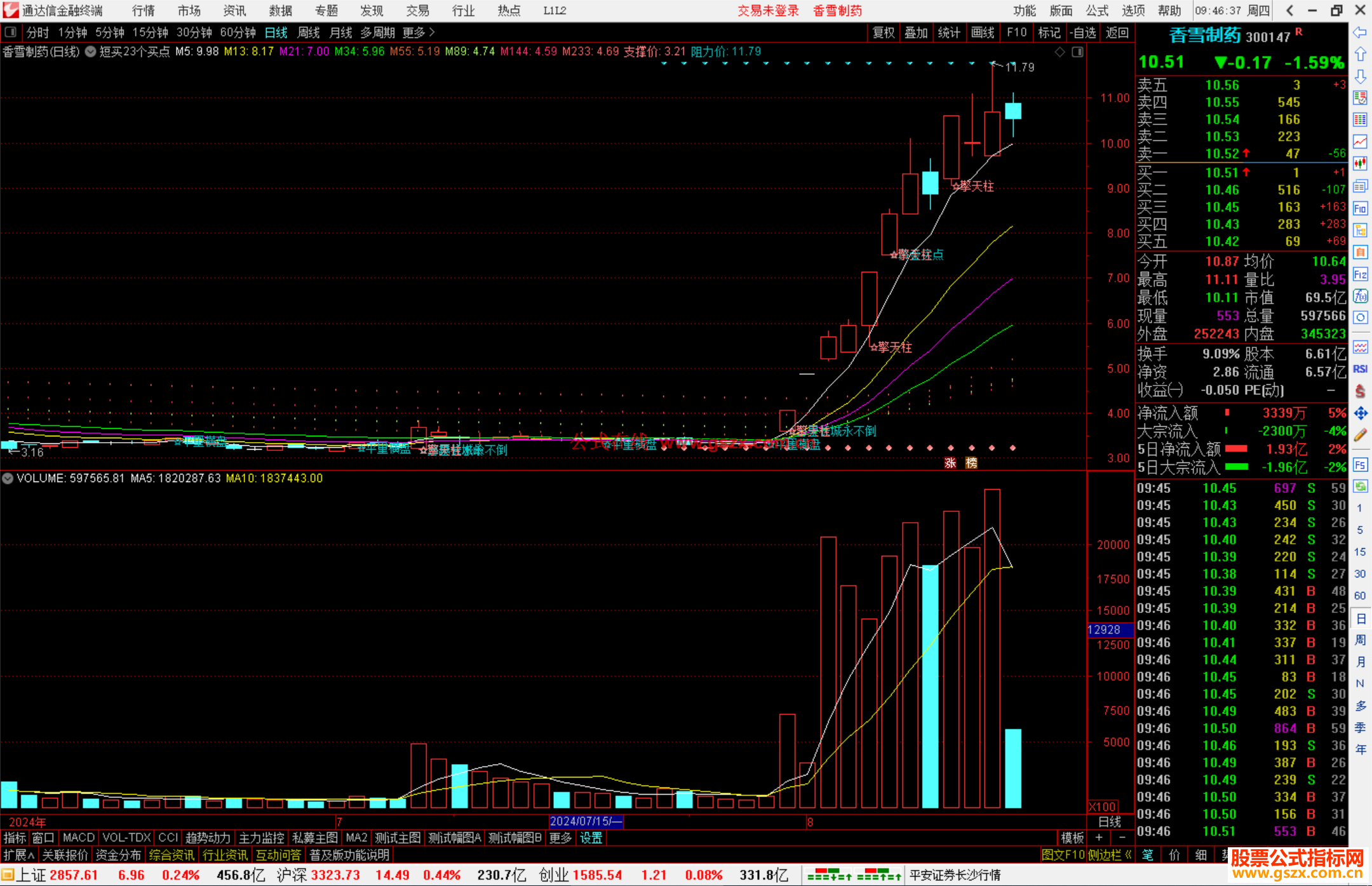This screenshot has width=1372, height=886.
Task: Open the F10 info icon in sidebar
Action: pos(1360,208)
